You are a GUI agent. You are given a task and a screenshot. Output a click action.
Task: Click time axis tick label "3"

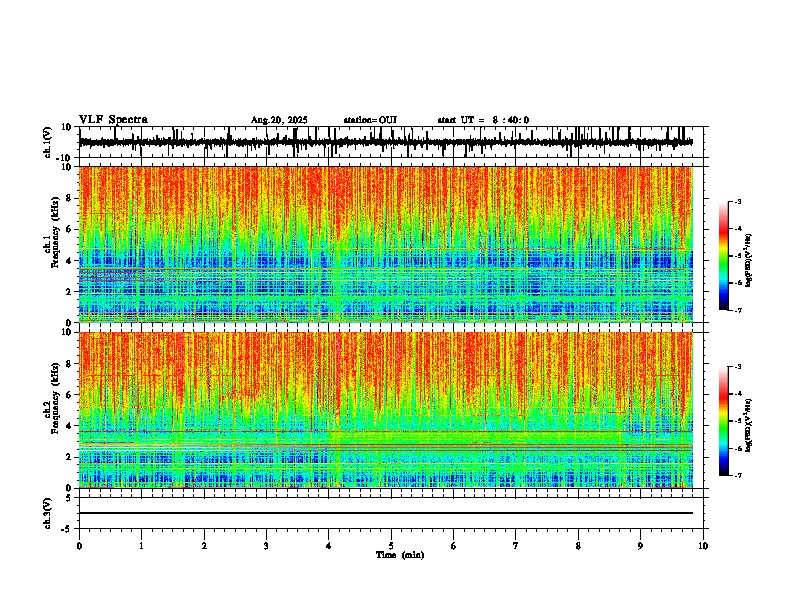[266, 546]
